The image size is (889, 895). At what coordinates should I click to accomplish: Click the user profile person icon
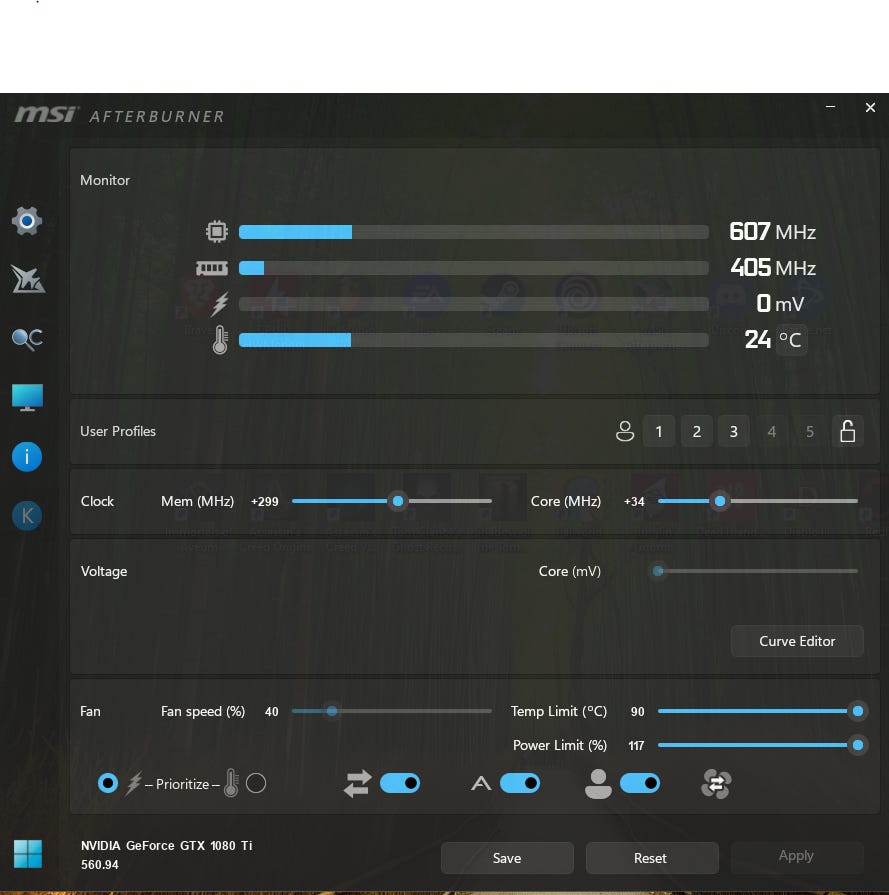tap(625, 432)
